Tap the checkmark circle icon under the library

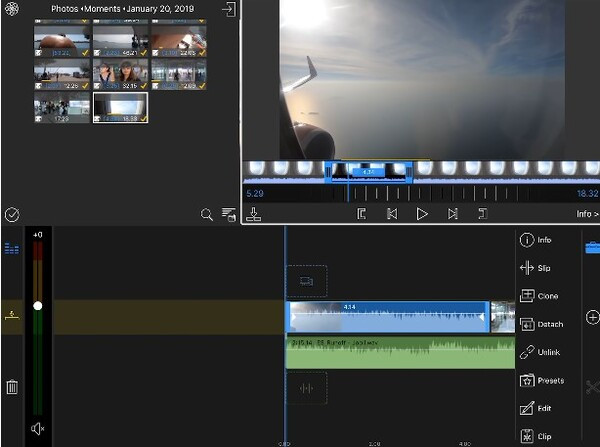click(x=12, y=215)
